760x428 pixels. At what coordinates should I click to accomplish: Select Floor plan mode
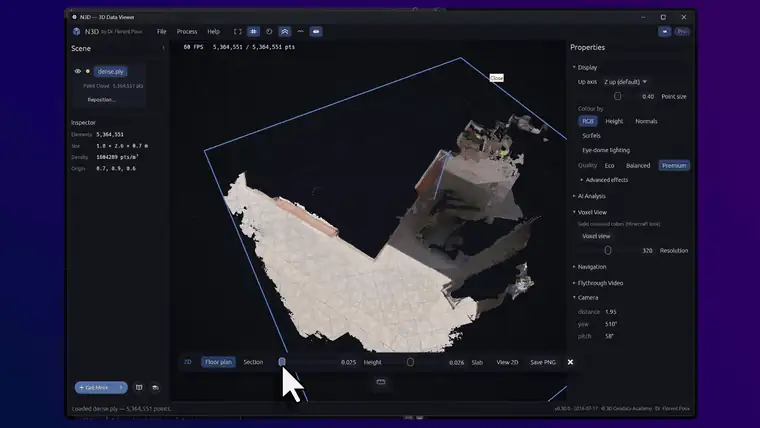(x=218, y=362)
